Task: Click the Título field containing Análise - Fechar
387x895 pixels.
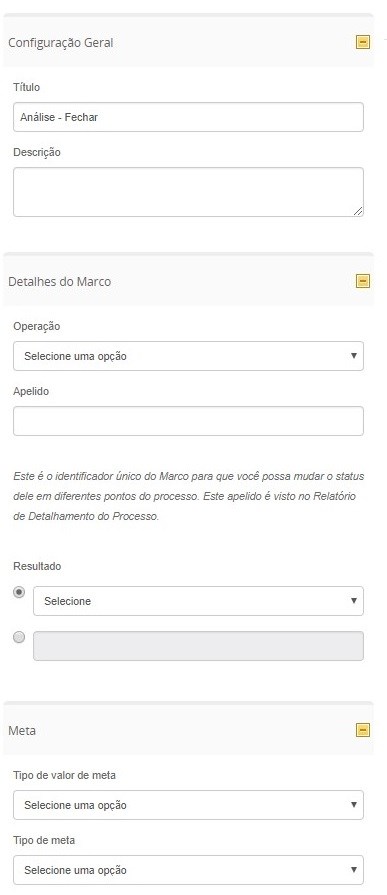Action: click(x=188, y=117)
